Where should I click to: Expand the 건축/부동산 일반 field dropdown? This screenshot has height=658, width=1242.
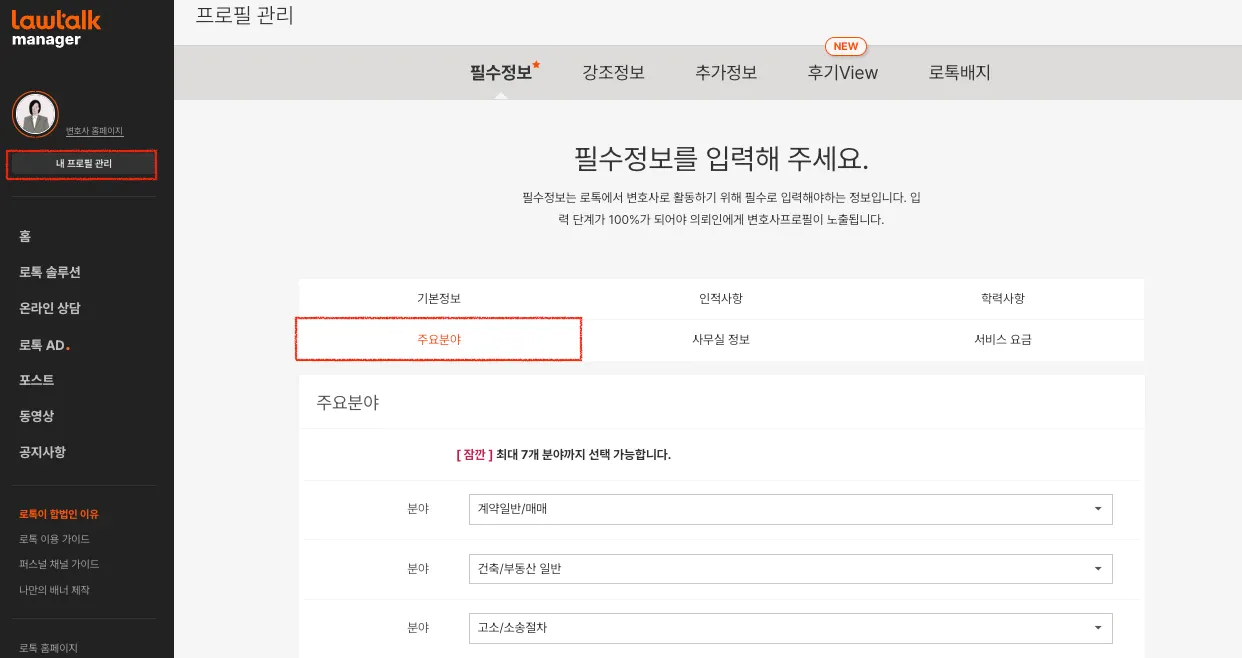(790, 569)
